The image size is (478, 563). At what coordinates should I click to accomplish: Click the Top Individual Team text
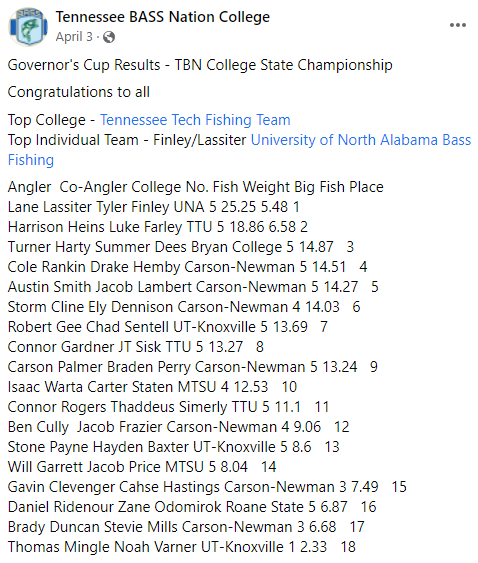pos(73,140)
